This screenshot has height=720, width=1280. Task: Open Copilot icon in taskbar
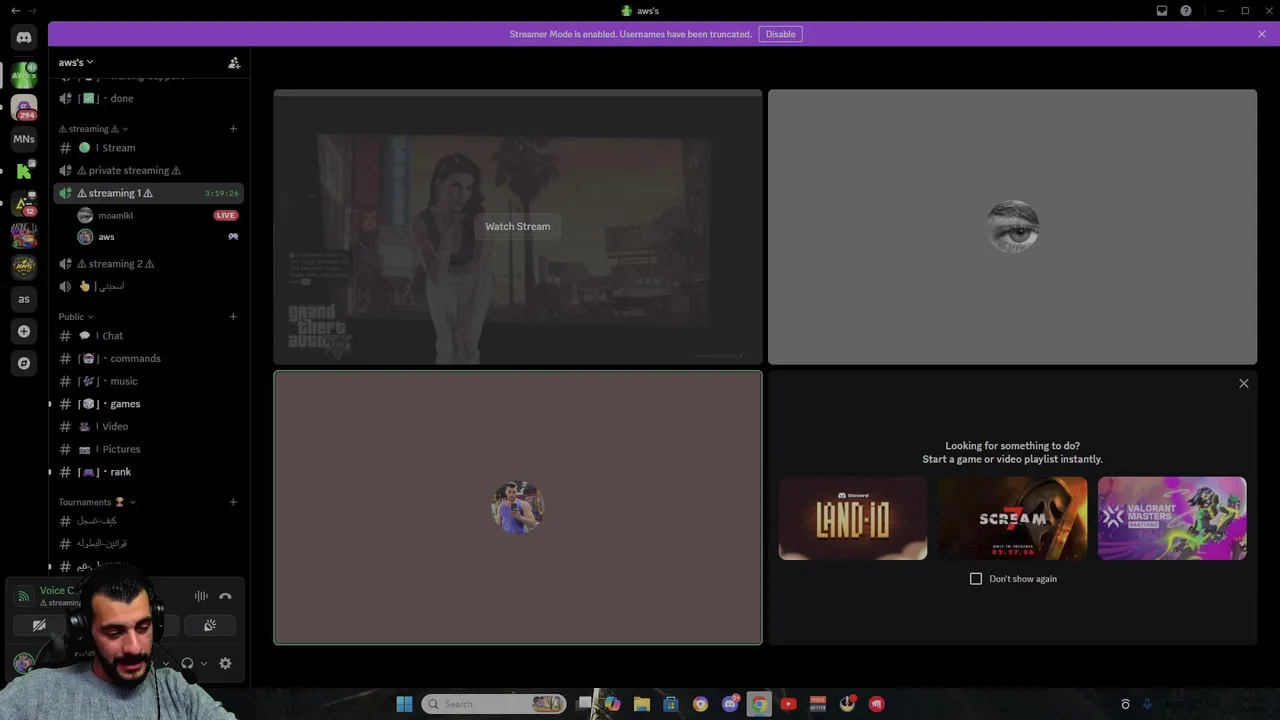click(x=612, y=704)
